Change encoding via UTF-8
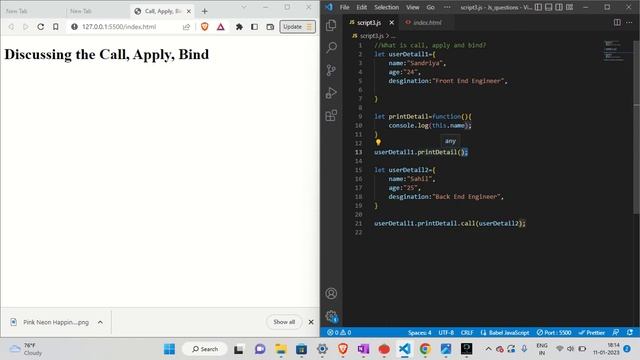Image resolution: width=640 pixels, height=360 pixels. [446, 333]
